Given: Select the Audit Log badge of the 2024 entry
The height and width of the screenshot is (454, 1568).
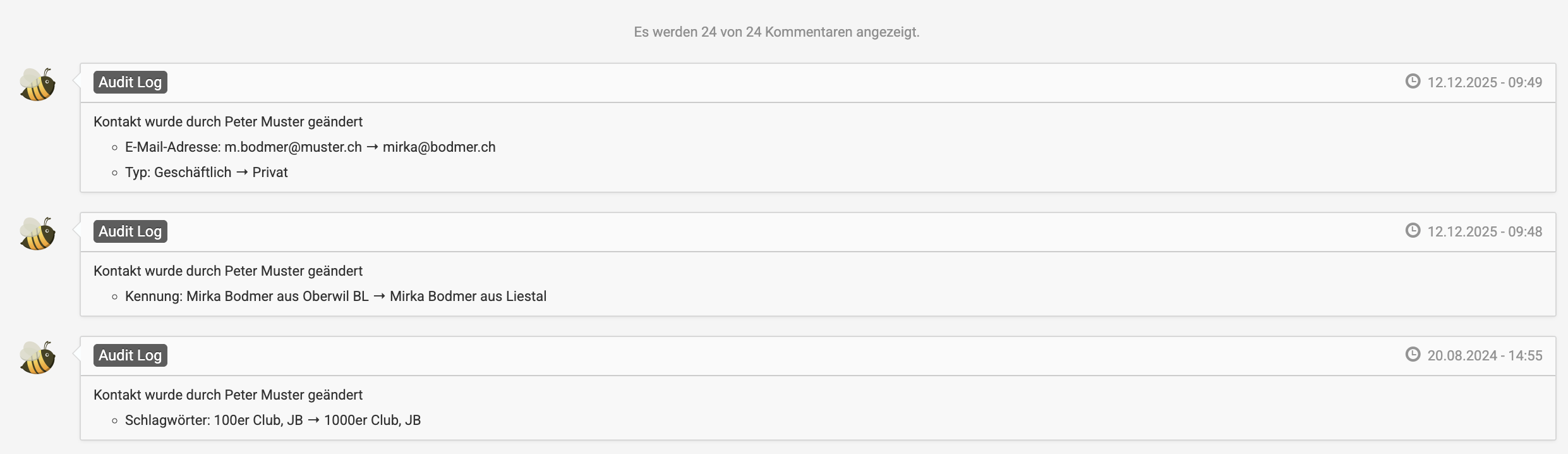Looking at the screenshot, I should pyautogui.click(x=130, y=355).
